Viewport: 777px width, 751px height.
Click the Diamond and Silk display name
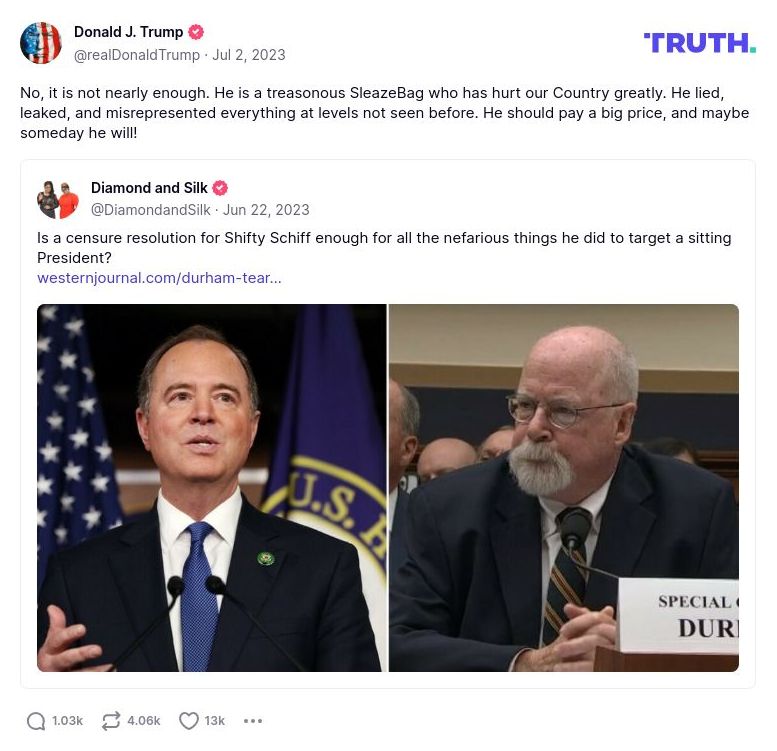click(149, 188)
